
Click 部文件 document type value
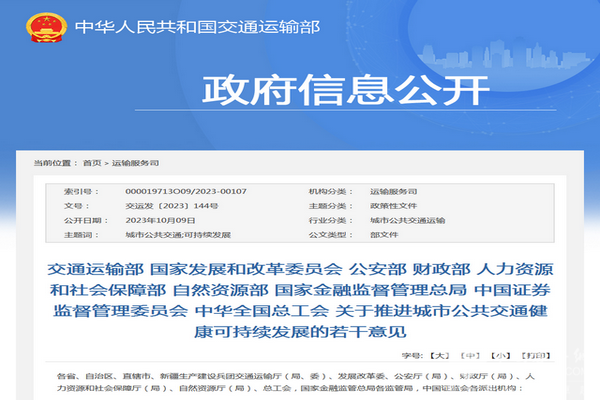click(383, 234)
